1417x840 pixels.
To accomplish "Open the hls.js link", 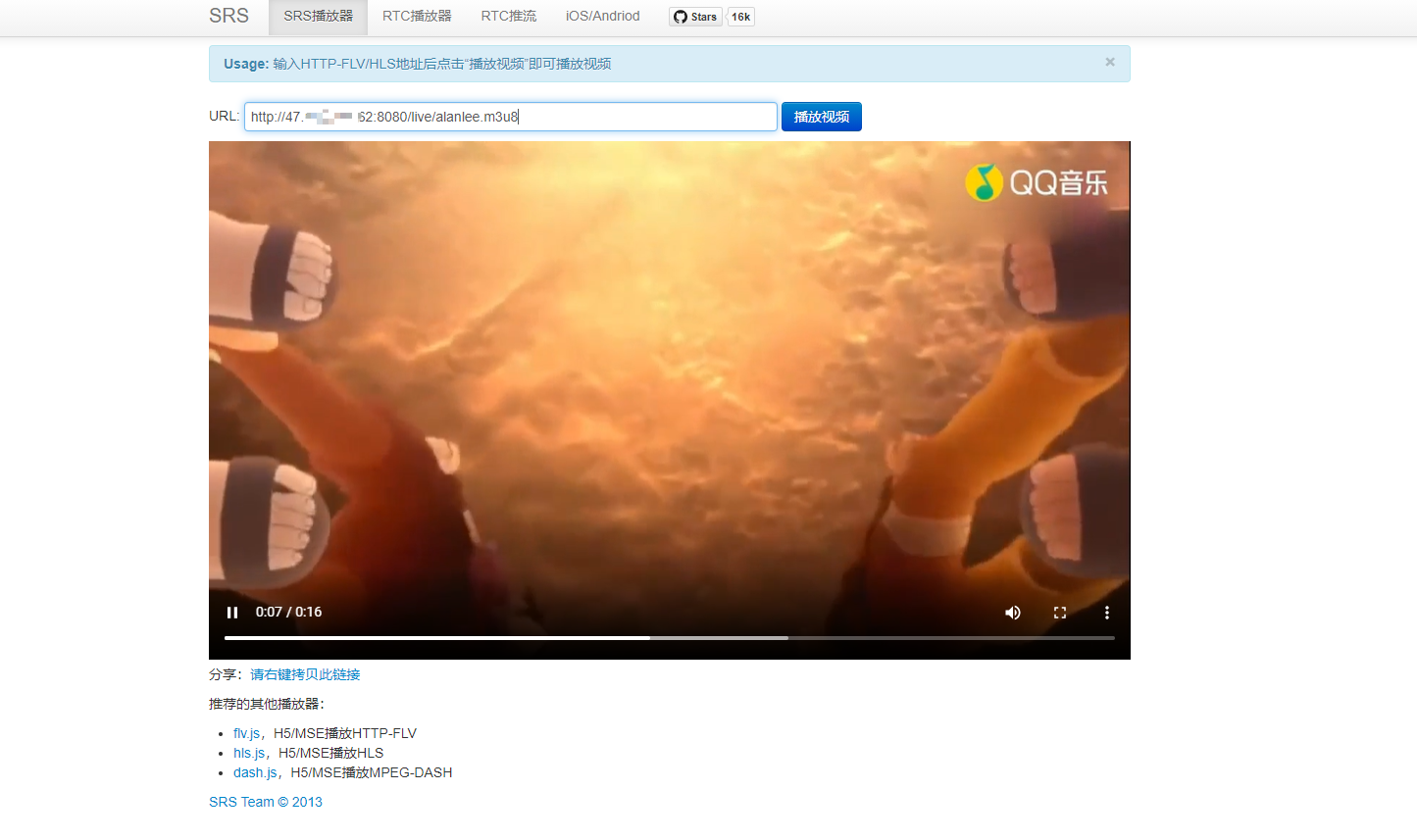I will click(249, 753).
